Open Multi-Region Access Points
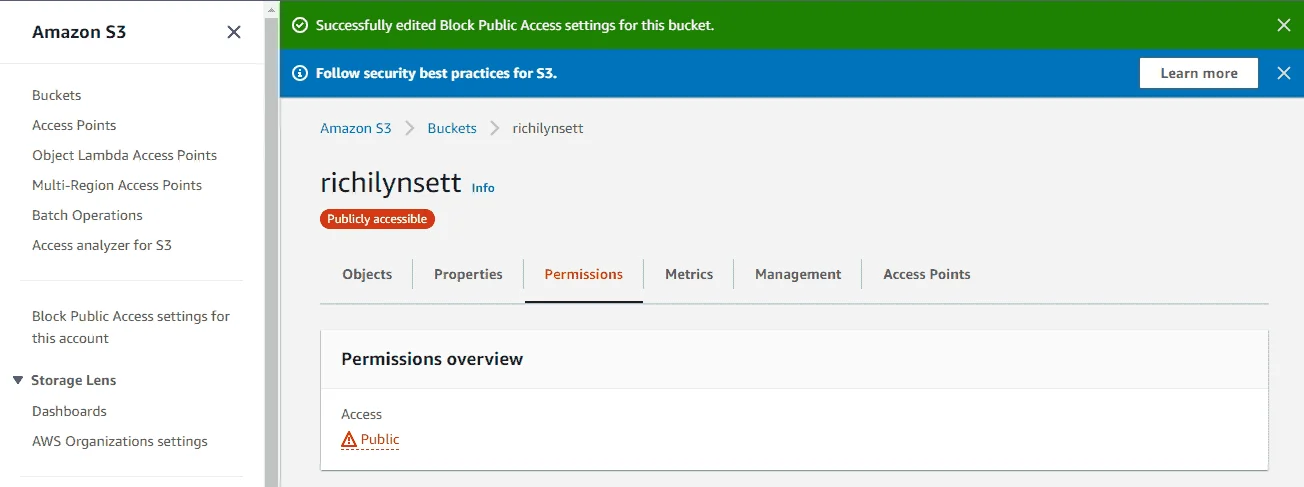This screenshot has height=487, width=1304. (117, 185)
